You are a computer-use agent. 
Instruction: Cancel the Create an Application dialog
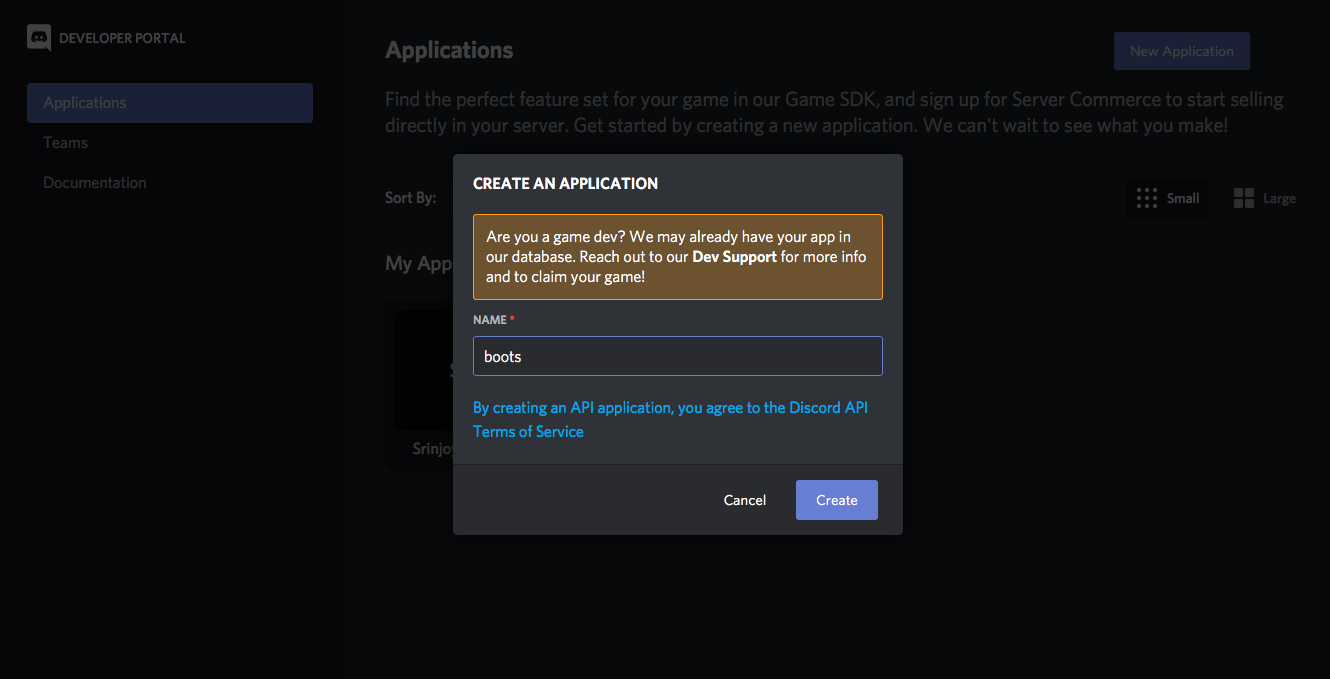[745, 500]
